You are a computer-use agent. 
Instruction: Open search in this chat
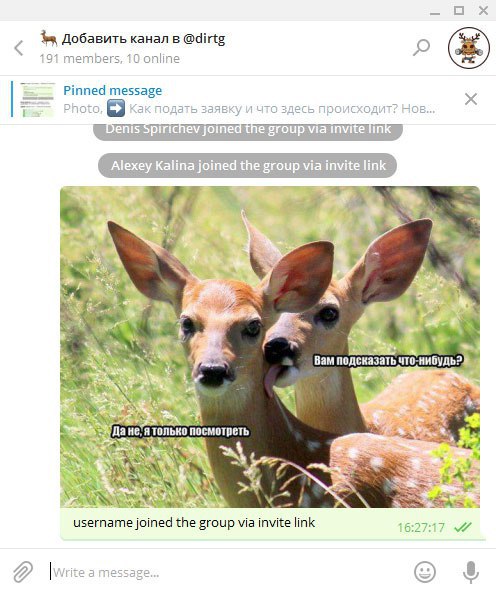tap(421, 48)
